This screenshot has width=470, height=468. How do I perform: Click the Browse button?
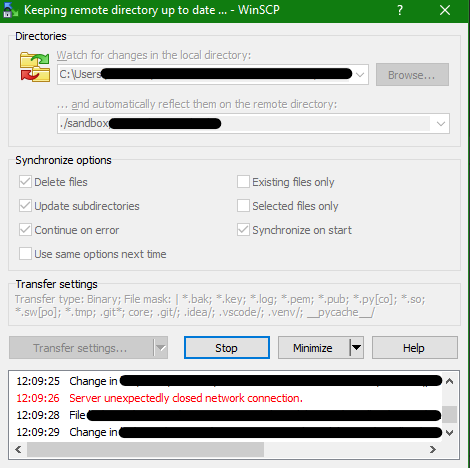[412, 75]
